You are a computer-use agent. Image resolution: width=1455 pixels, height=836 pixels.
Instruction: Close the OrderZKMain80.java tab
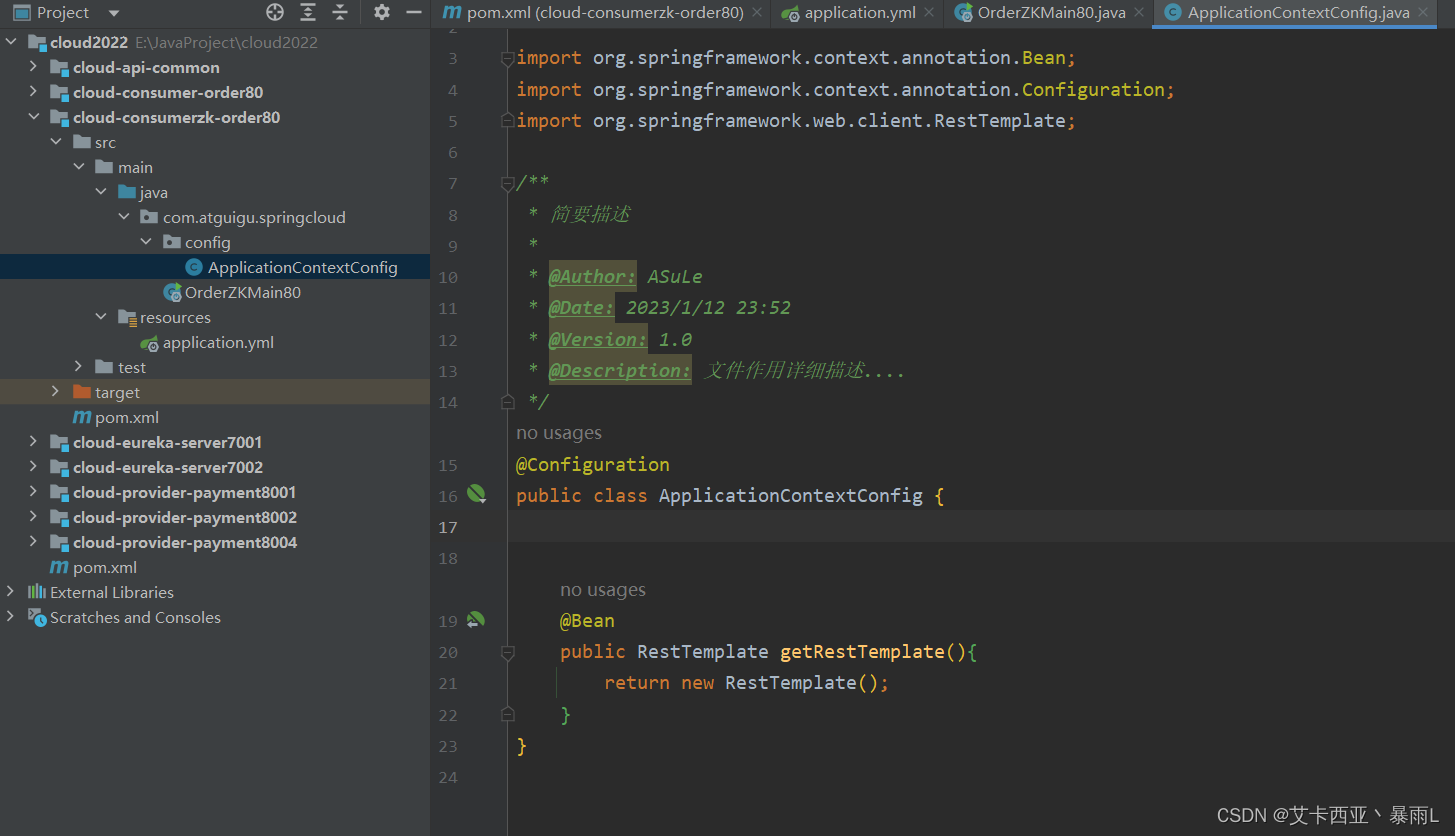pos(1139,13)
